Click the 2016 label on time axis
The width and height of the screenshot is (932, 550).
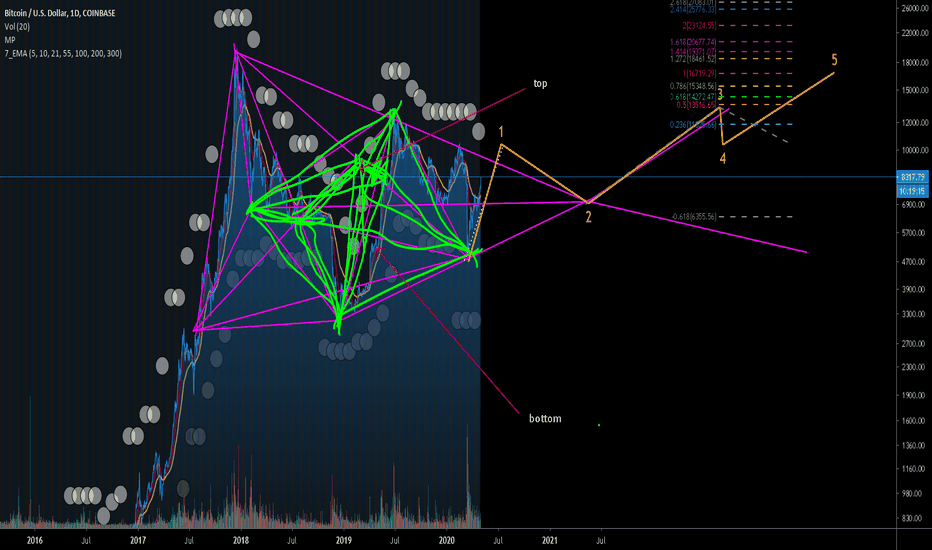point(34,540)
